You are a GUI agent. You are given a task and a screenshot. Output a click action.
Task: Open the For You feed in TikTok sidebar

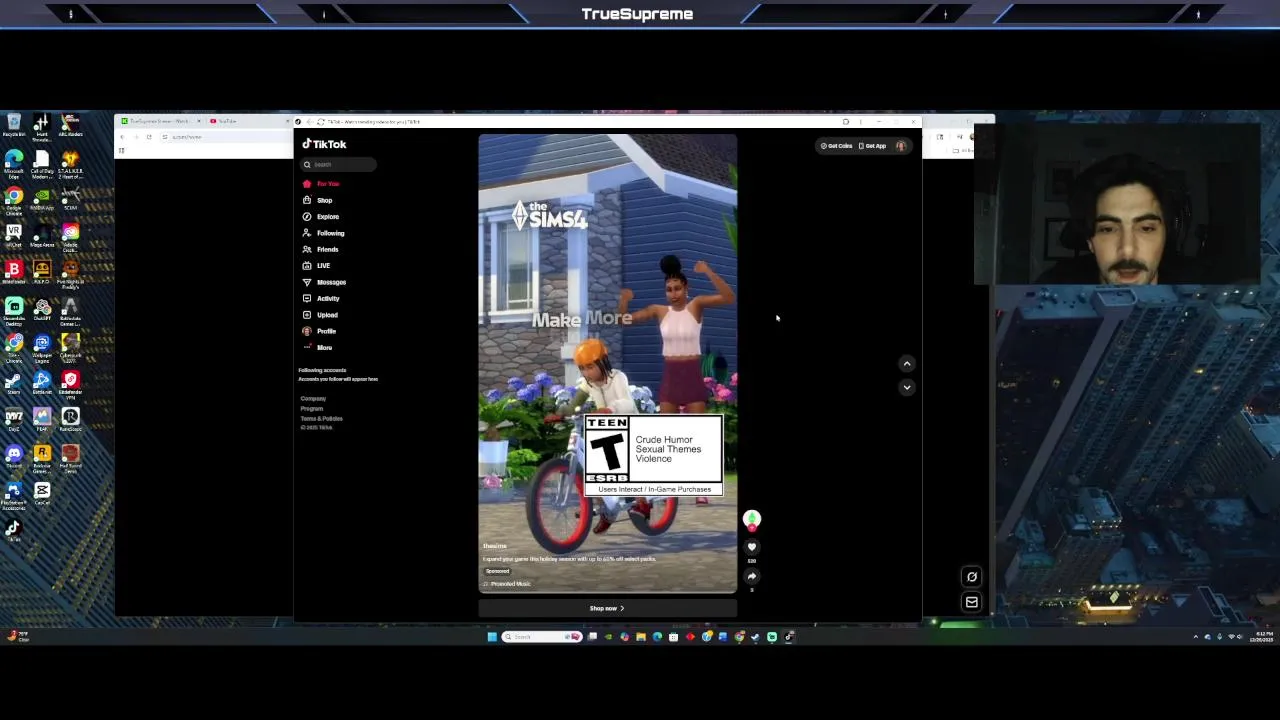[322, 184]
